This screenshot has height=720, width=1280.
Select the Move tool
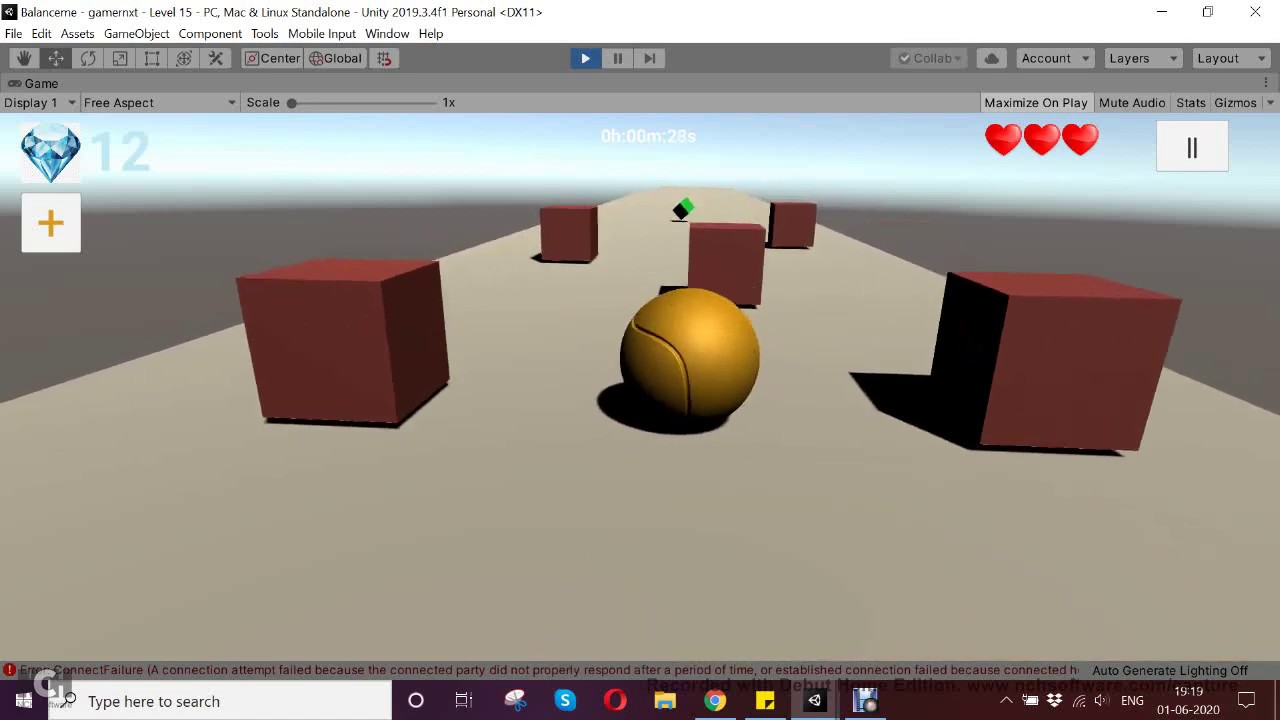coord(56,58)
